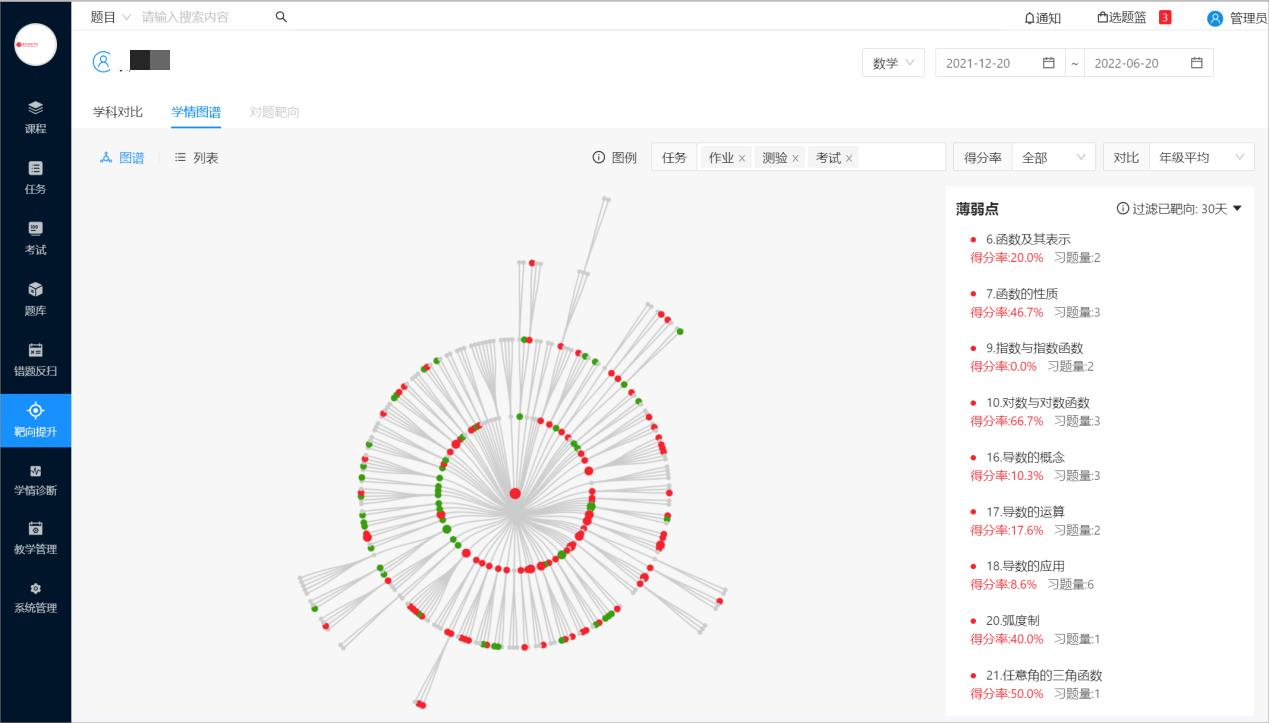Switch to 列表 list view
This screenshot has width=1269, height=723.
click(196, 158)
